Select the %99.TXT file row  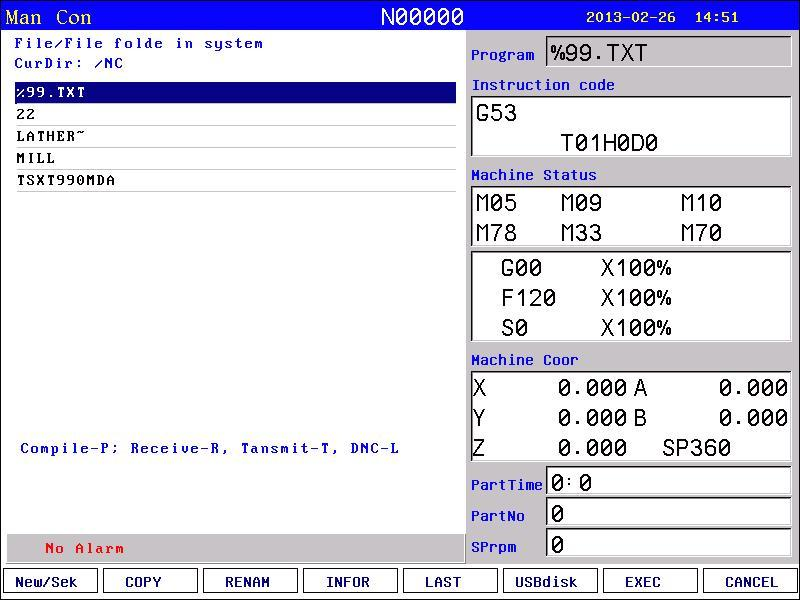click(235, 92)
